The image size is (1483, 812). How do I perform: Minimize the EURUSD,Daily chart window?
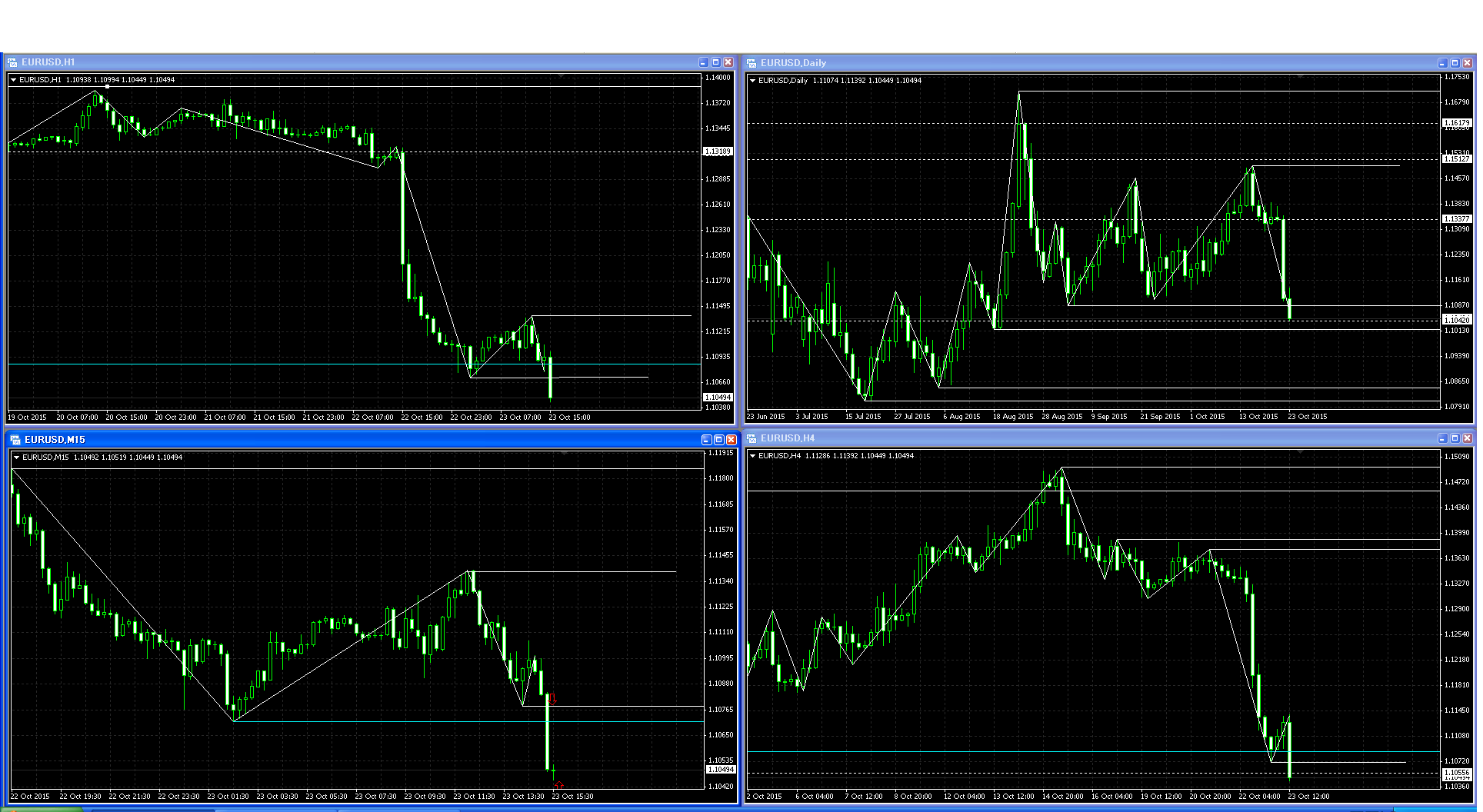pyautogui.click(x=1442, y=63)
